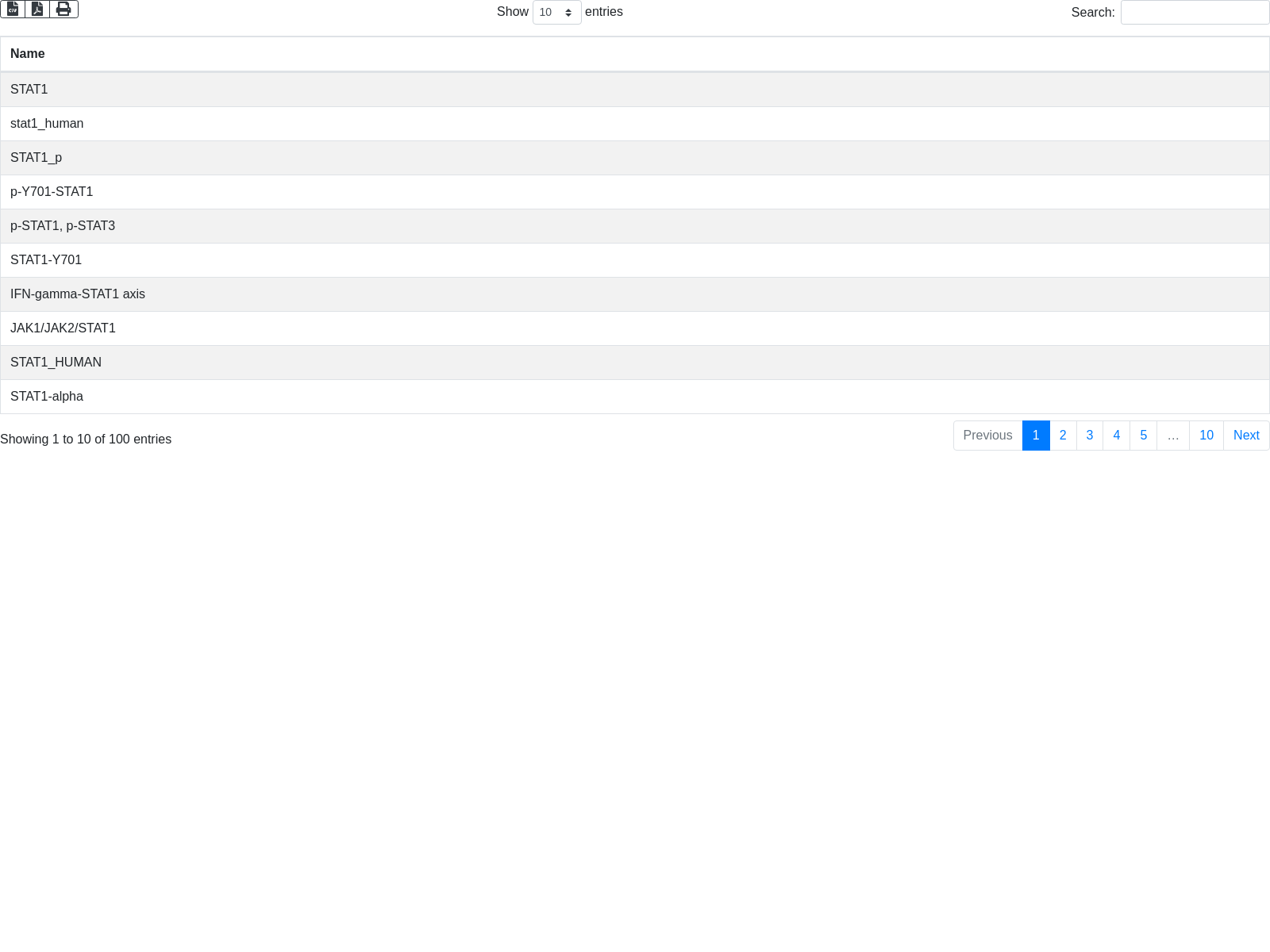Click the p-Y701-STAT1 entry

click(52, 192)
